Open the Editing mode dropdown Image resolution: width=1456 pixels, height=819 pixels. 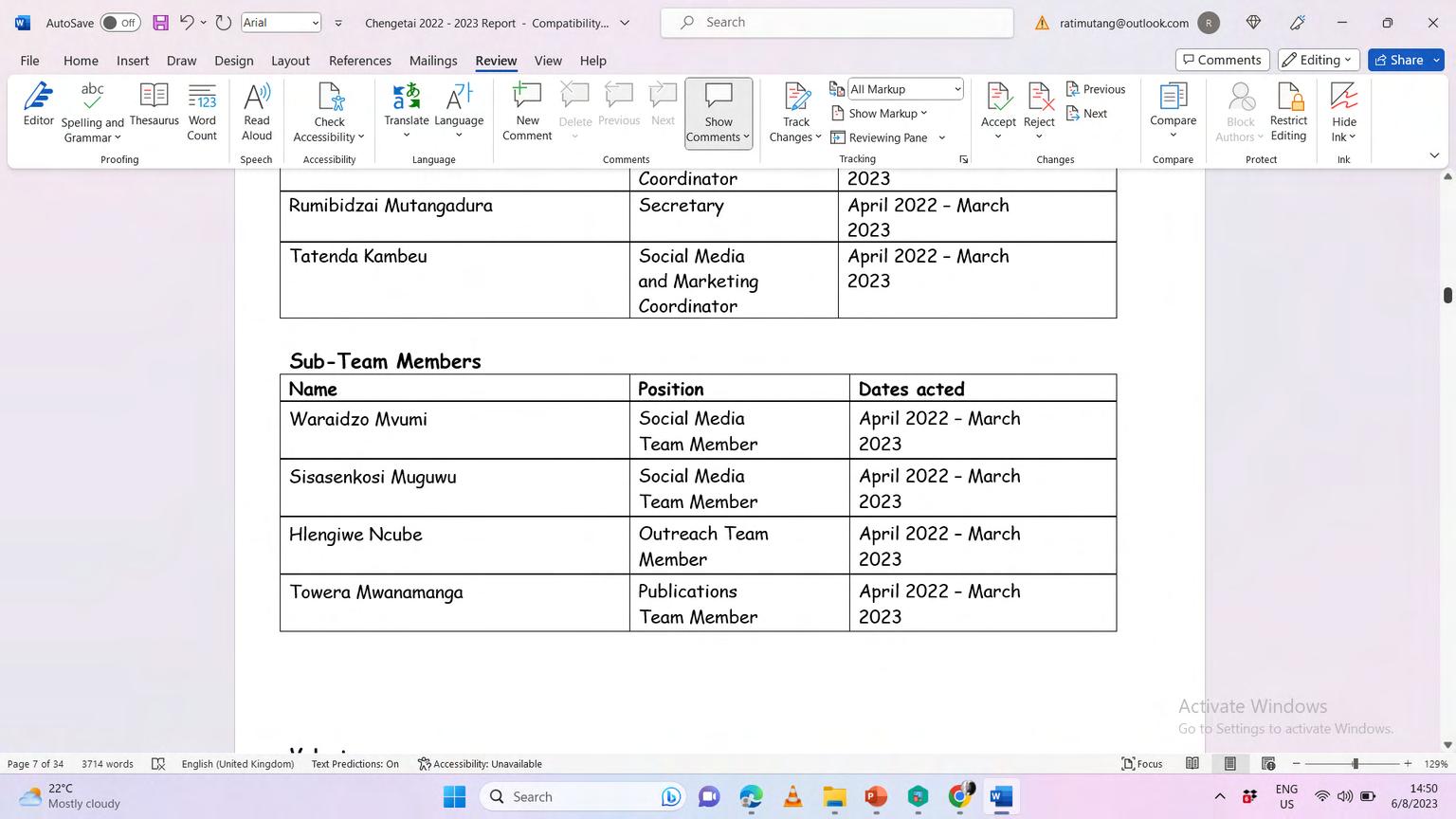coord(1319,60)
